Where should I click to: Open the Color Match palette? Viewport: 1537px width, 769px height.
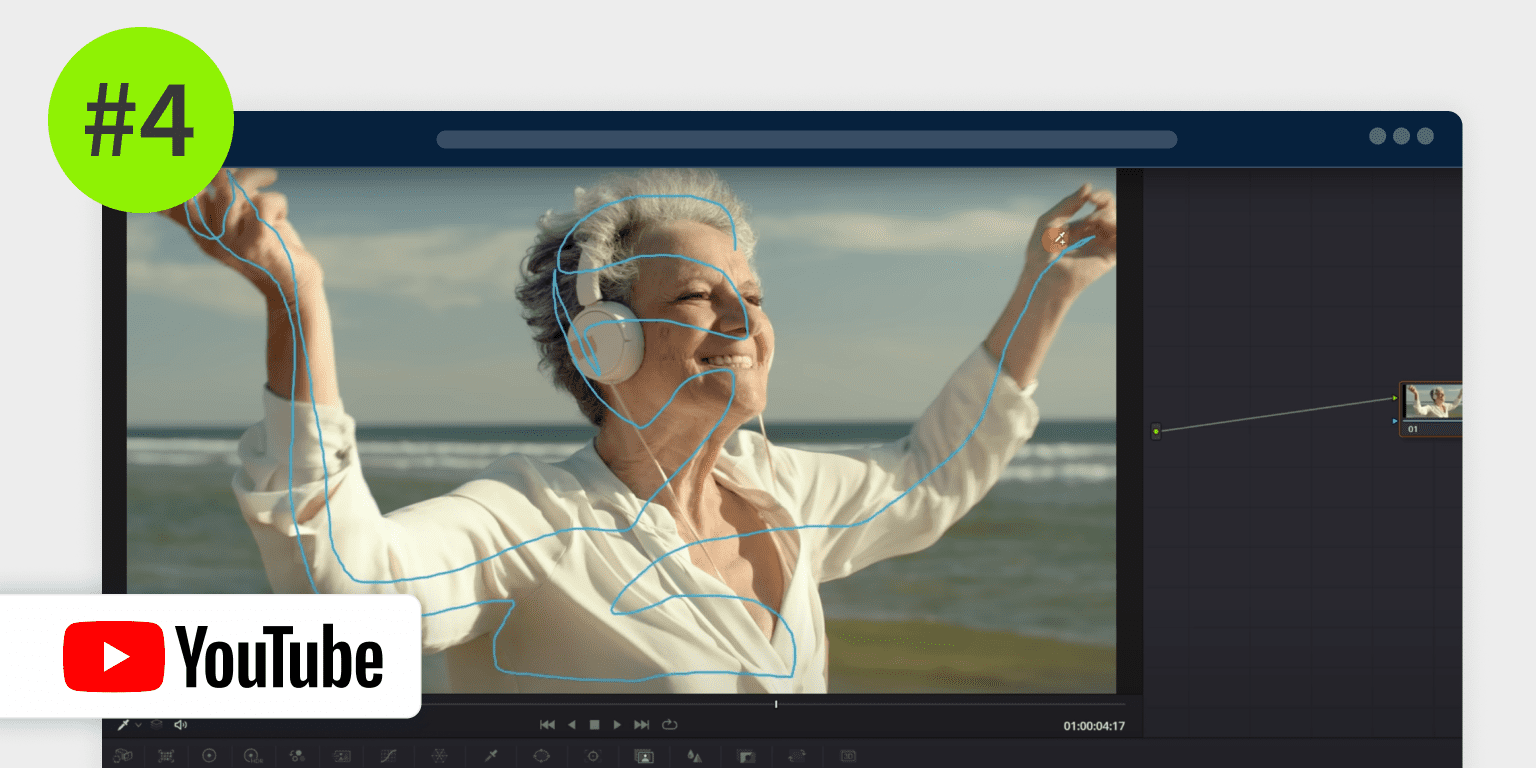tap(166, 756)
